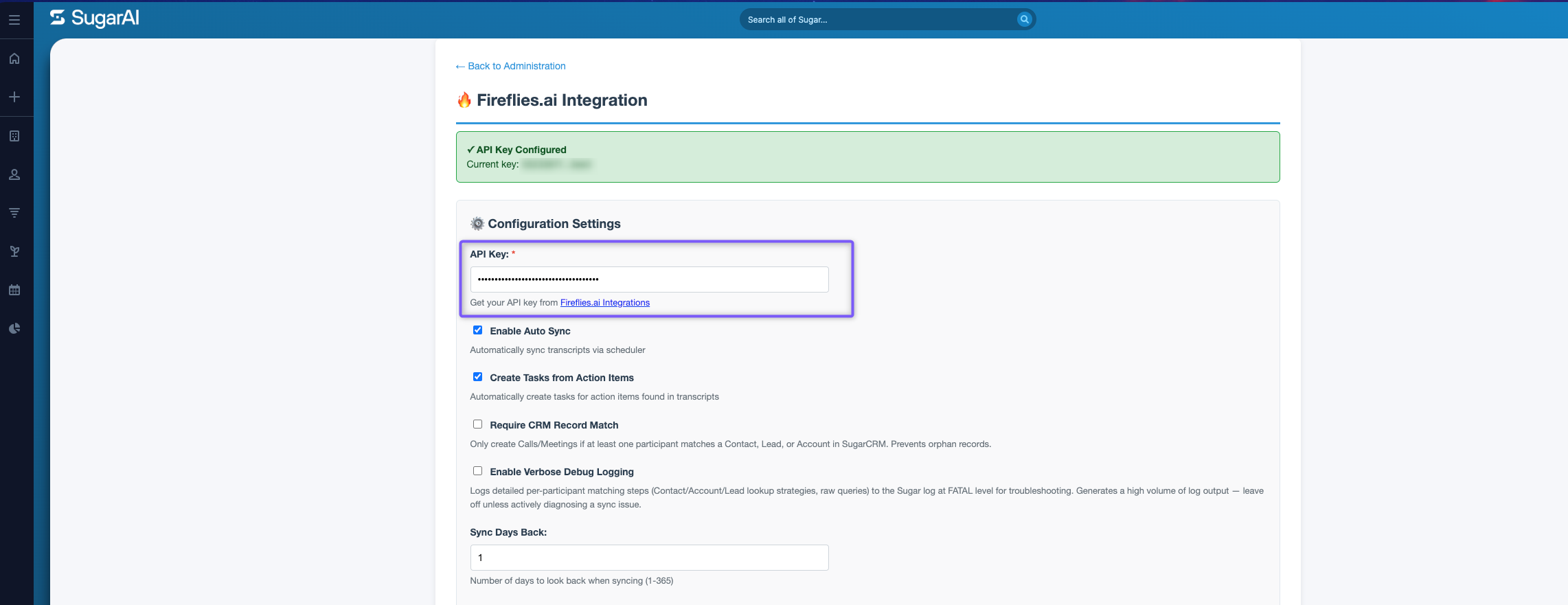Click the Sync Days Back field

click(649, 558)
